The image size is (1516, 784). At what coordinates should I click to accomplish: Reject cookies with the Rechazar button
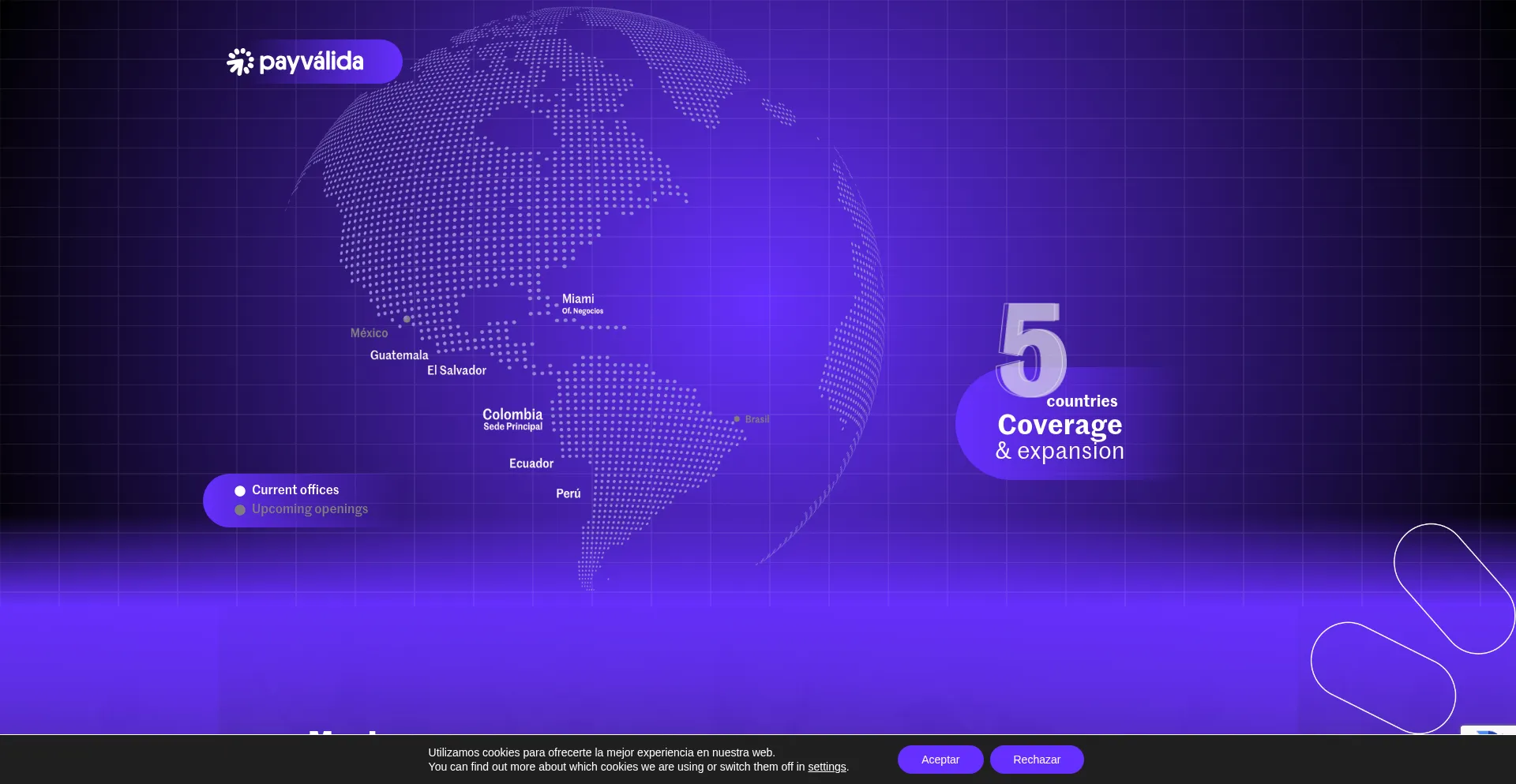coord(1036,760)
